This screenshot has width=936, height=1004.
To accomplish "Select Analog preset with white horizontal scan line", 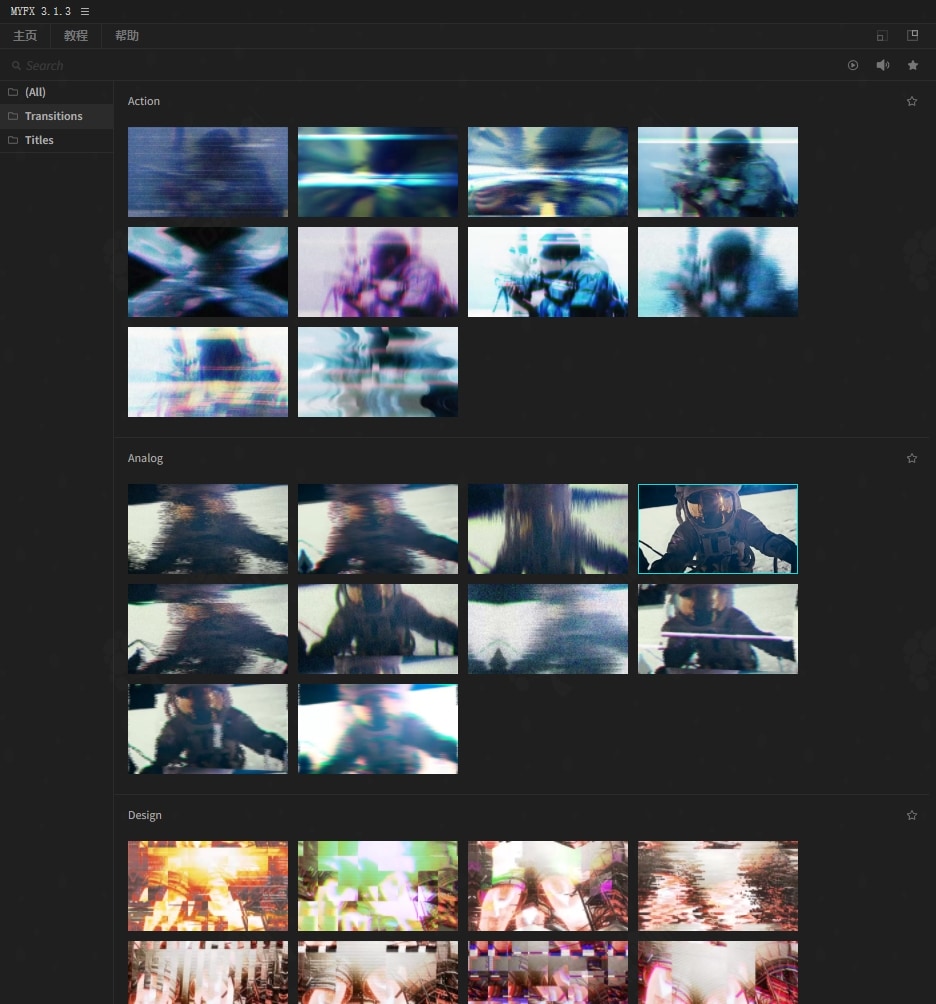I will point(718,629).
